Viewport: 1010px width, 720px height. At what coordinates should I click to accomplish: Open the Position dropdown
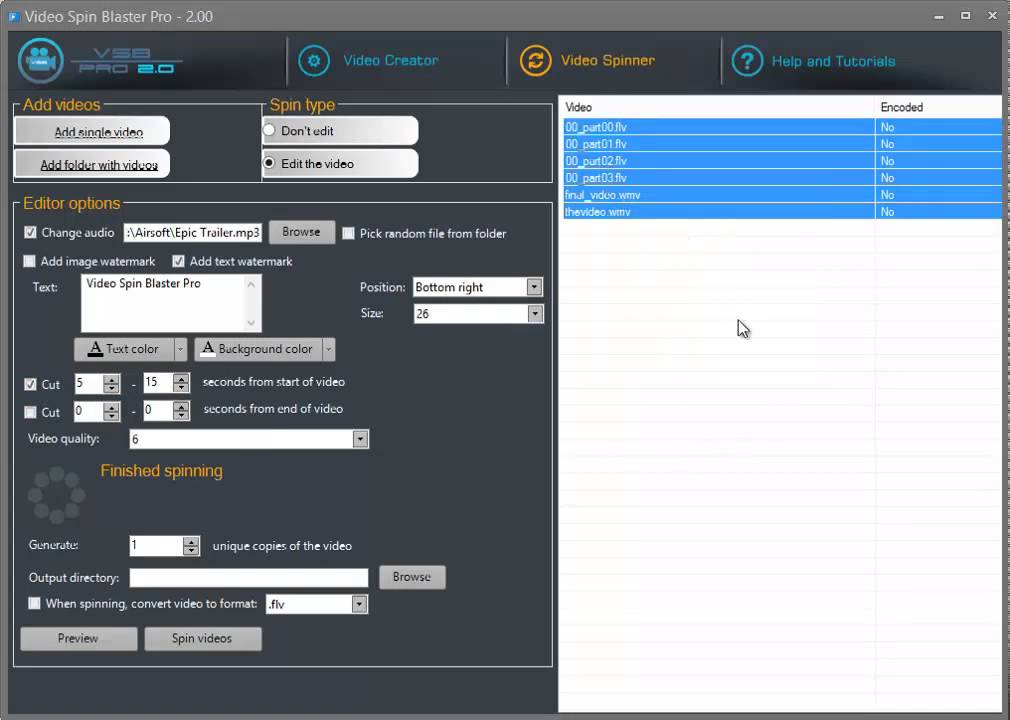coord(534,287)
